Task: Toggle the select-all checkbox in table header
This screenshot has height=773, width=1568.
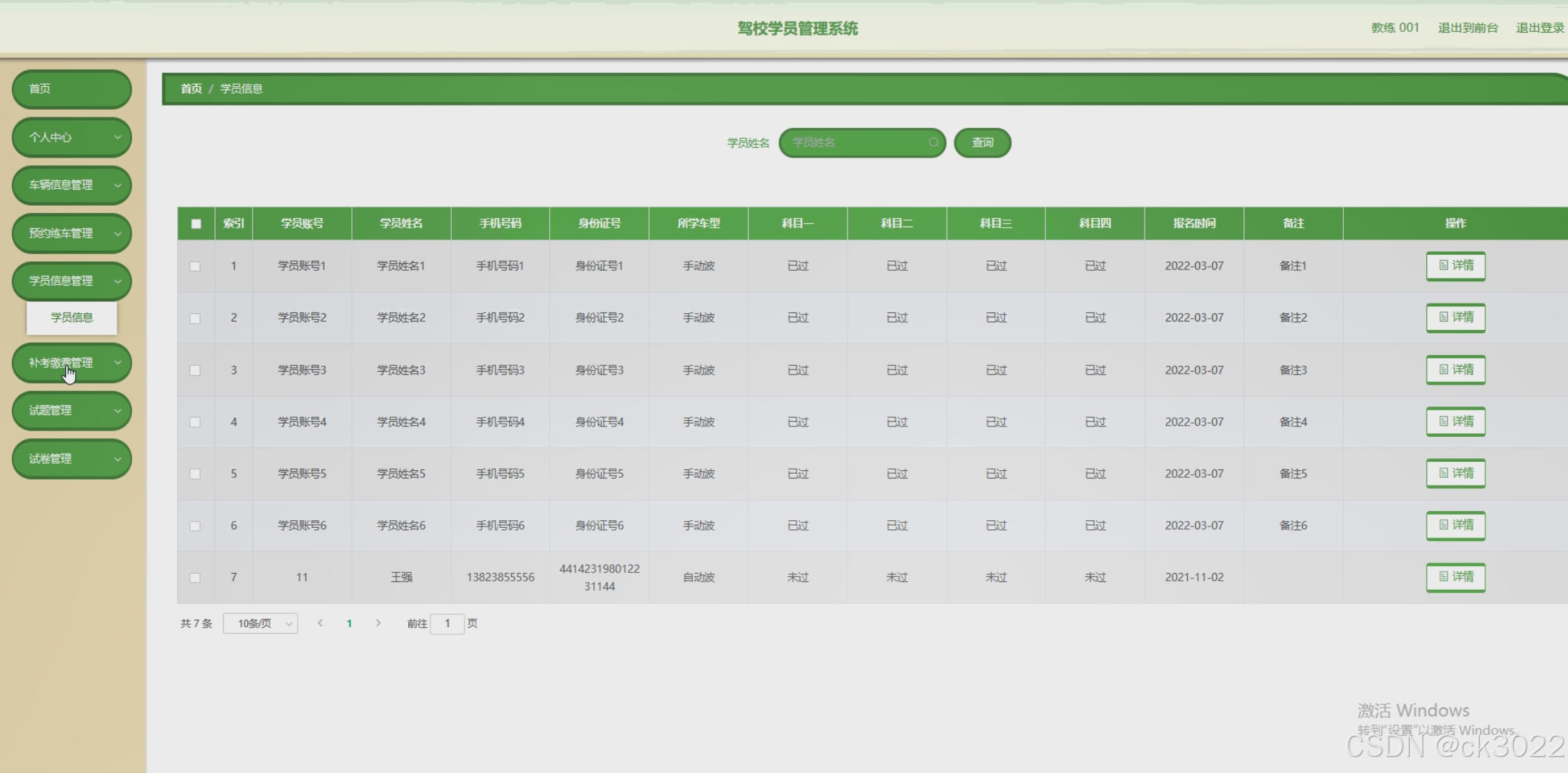Action: (x=196, y=224)
